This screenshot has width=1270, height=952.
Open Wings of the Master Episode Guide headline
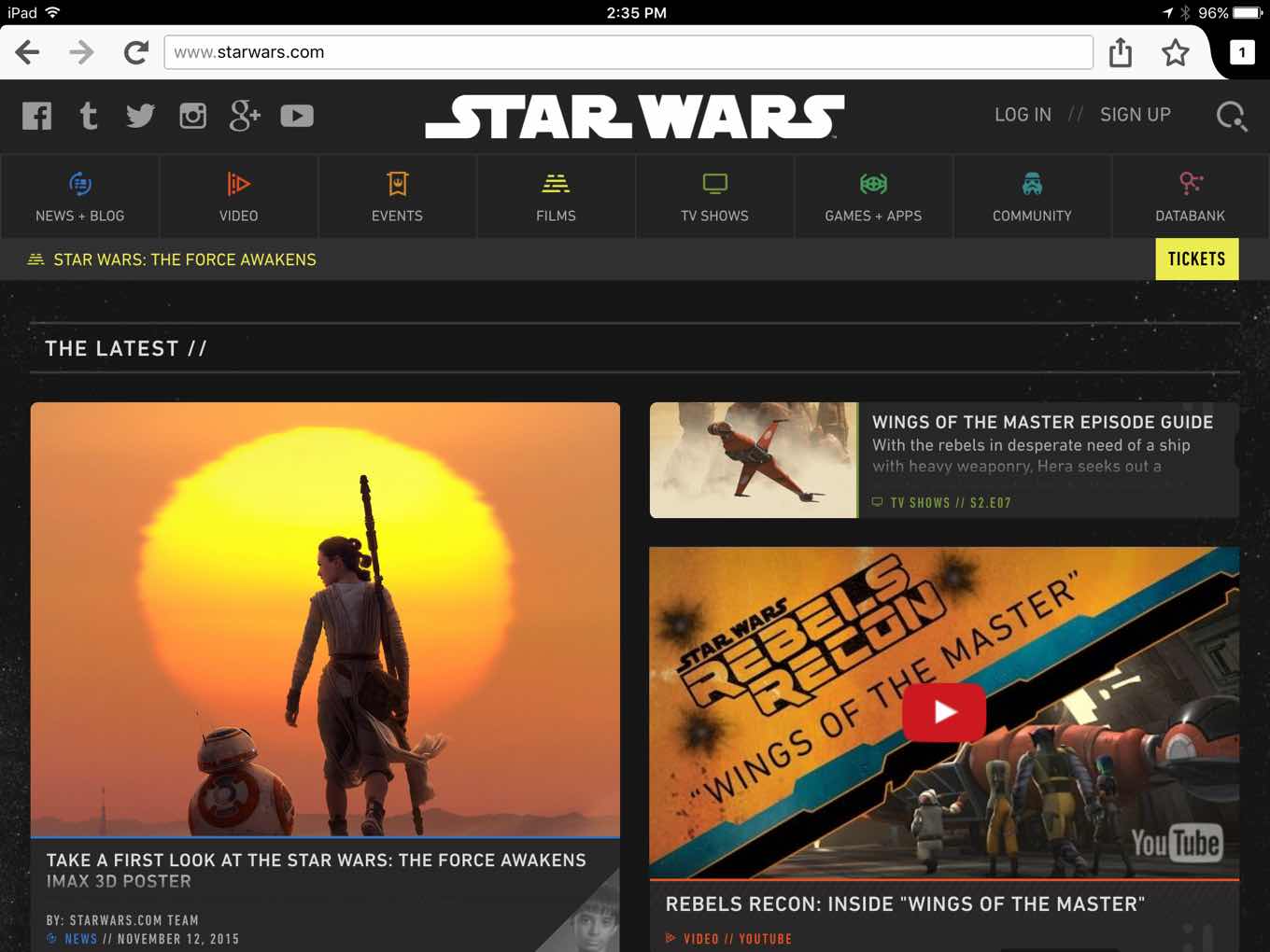point(1043,422)
